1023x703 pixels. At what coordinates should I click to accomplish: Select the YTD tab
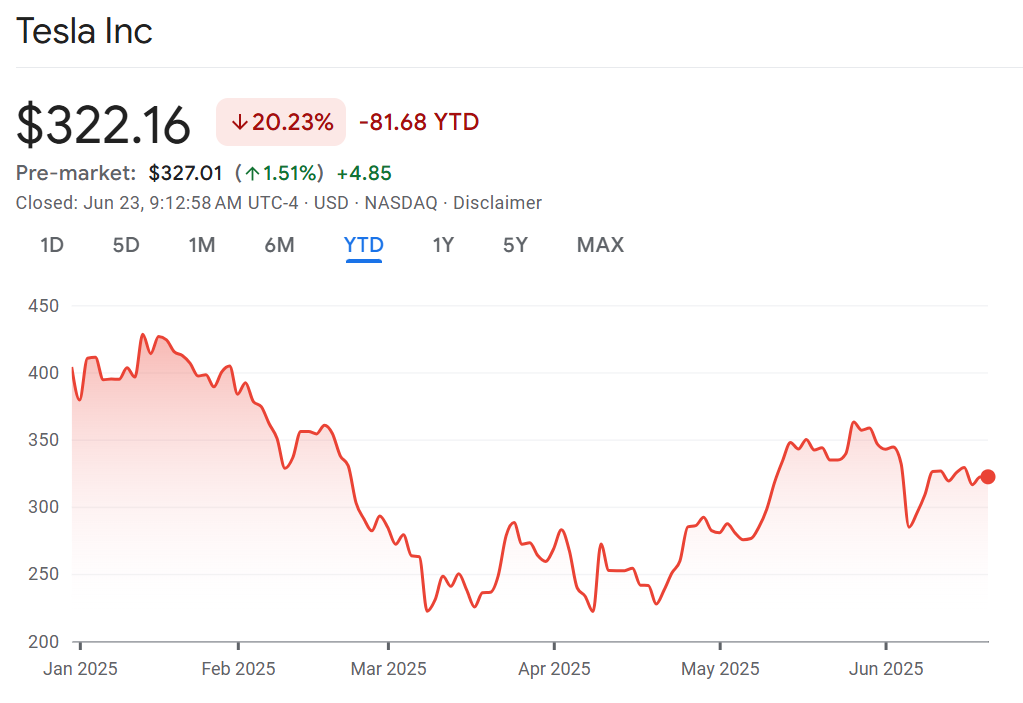coord(364,245)
